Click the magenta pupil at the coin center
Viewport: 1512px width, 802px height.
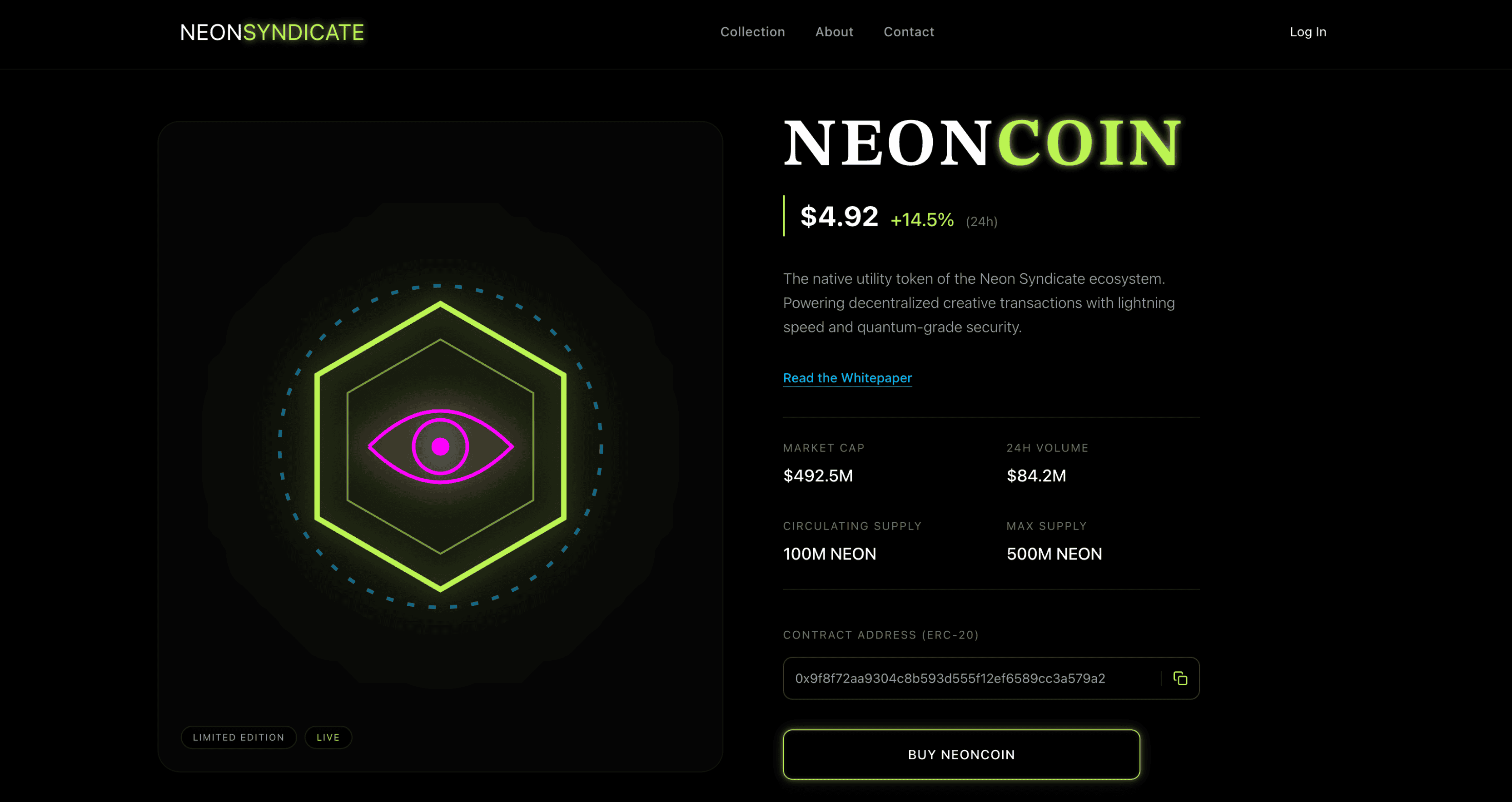pyautogui.click(x=440, y=446)
